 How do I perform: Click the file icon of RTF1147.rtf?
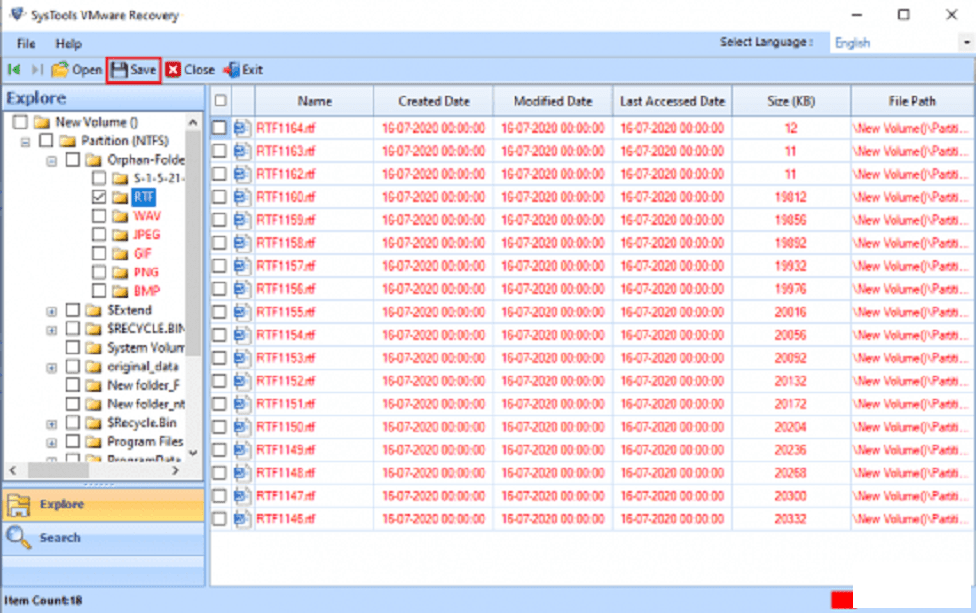(242, 496)
